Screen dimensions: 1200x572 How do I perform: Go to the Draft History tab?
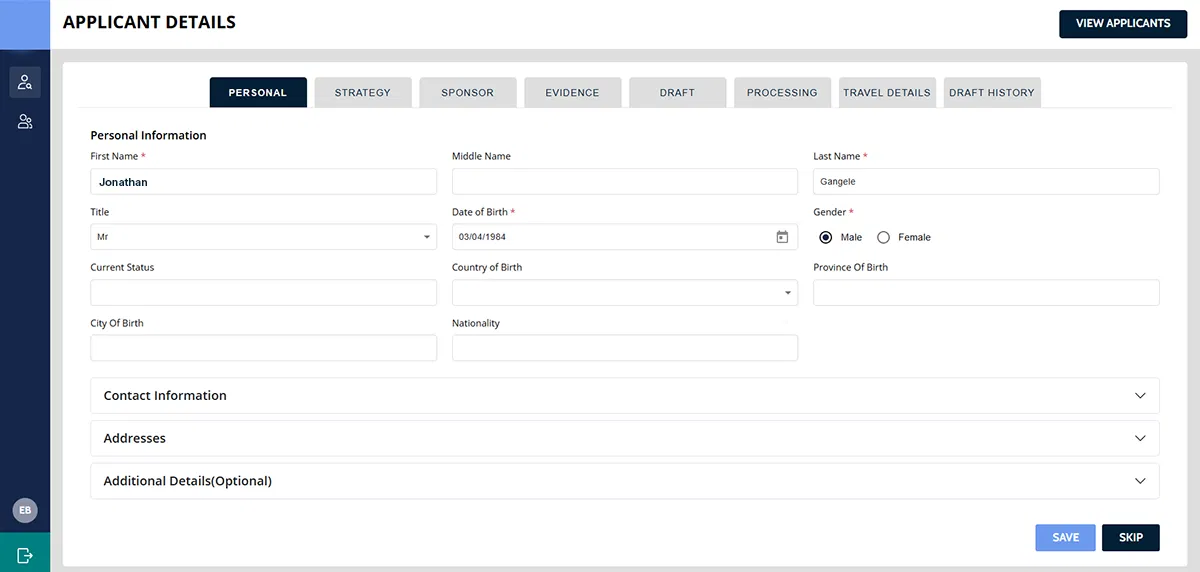[992, 92]
